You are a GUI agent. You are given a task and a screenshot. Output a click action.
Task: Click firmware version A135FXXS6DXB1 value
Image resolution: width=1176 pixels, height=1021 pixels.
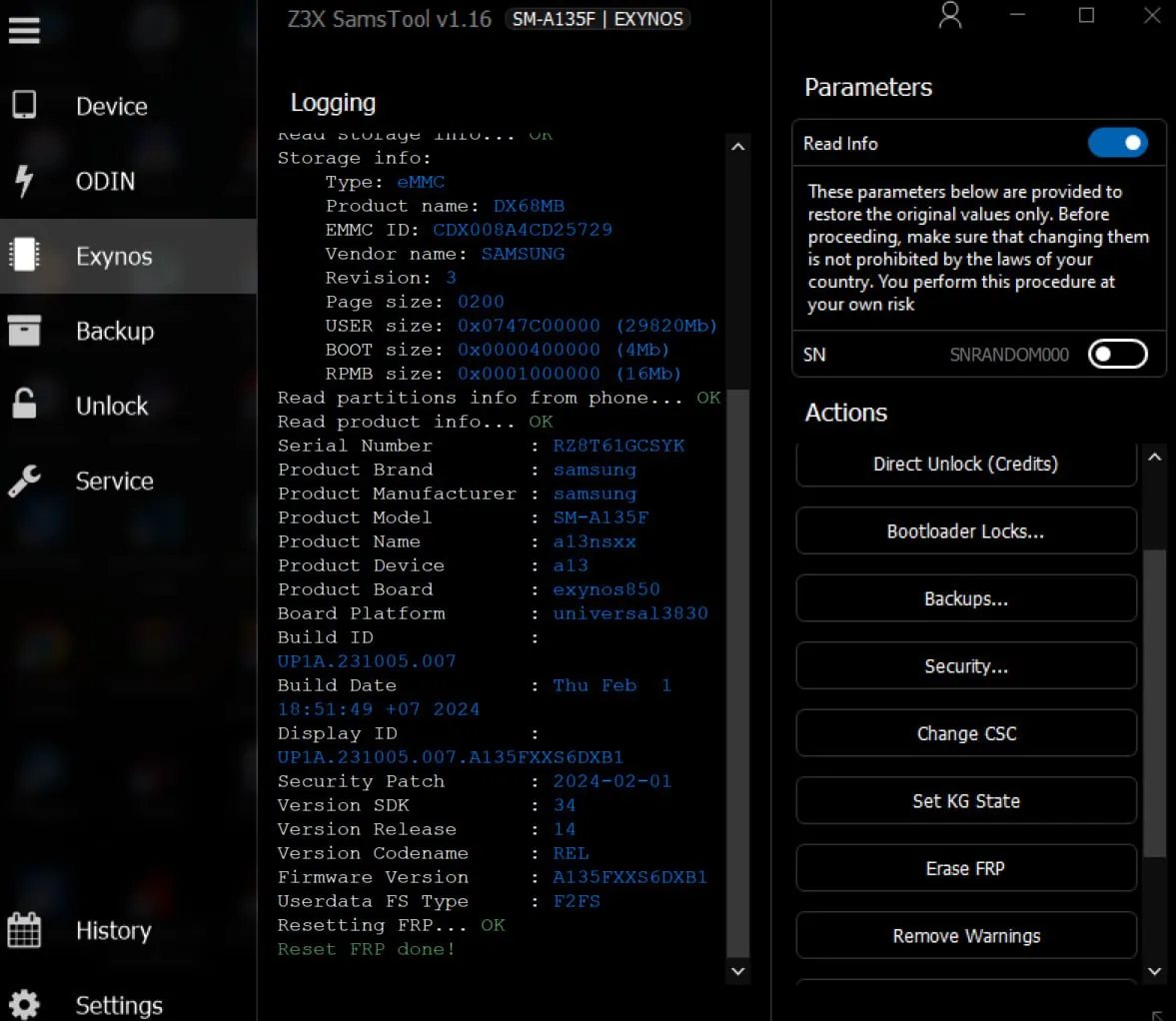pyautogui.click(x=630, y=877)
